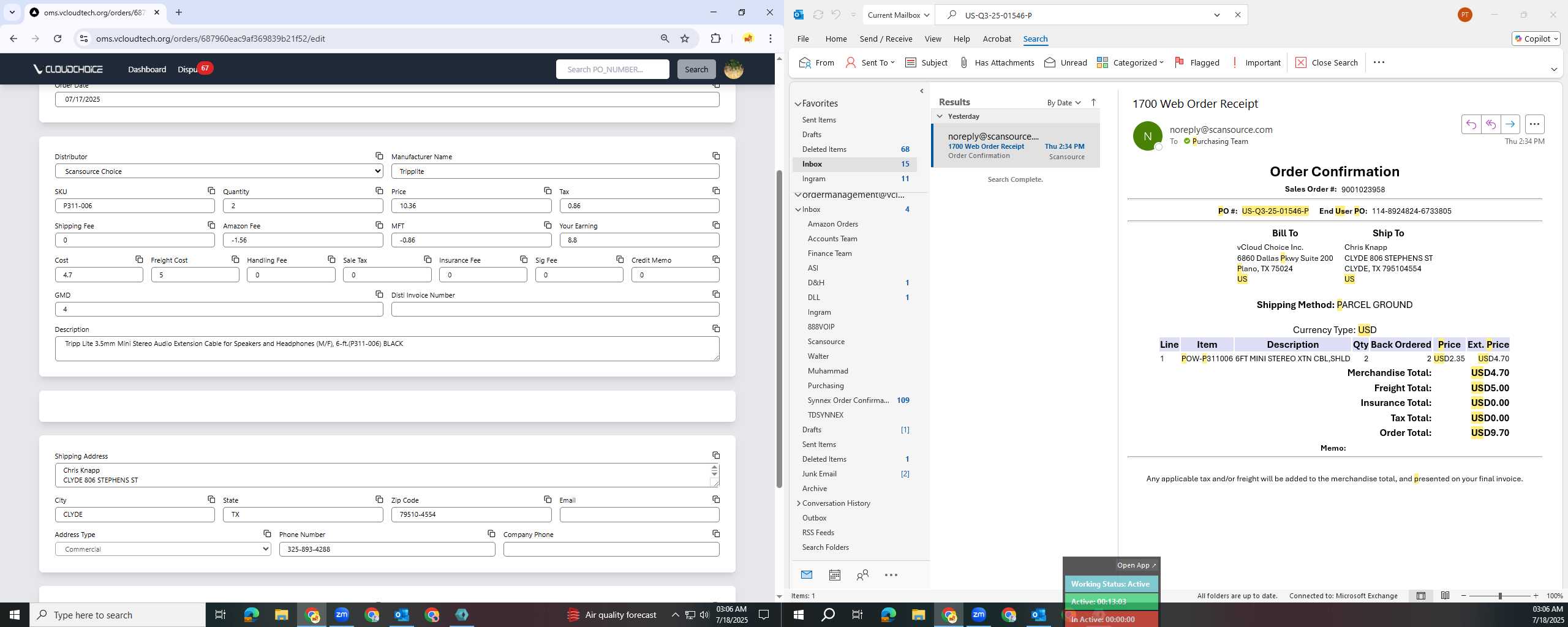
Task: Click Open App on the tracker widget
Action: 1136,565
